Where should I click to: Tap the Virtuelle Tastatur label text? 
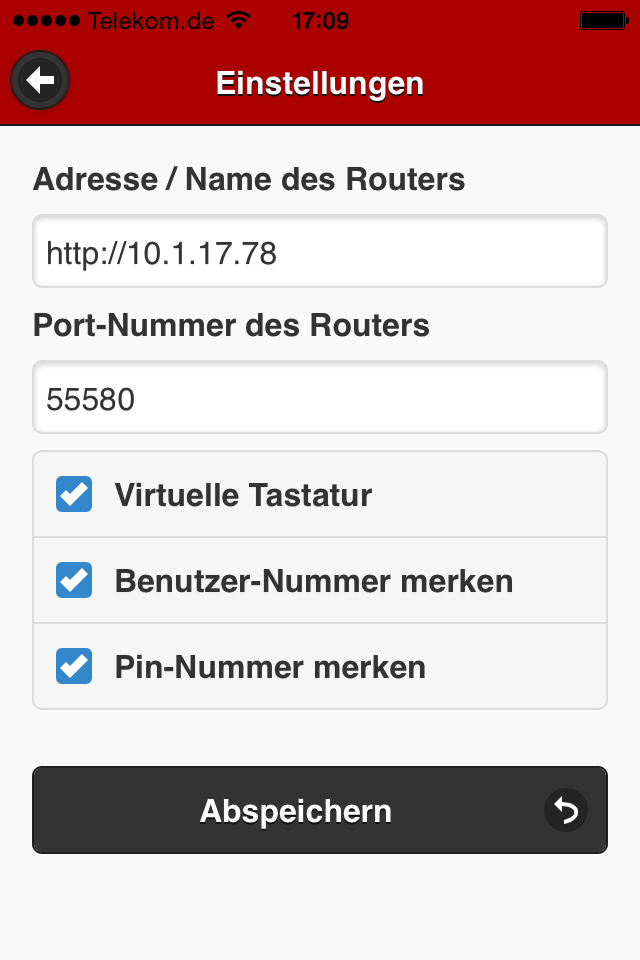pos(243,494)
